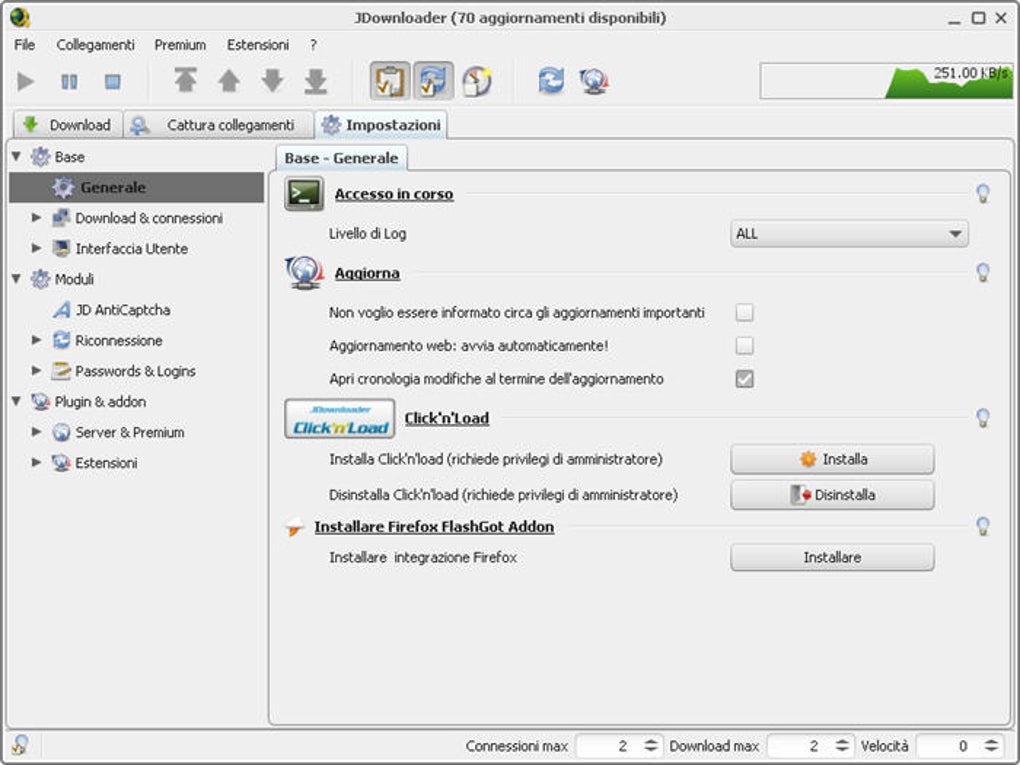Image resolution: width=1020 pixels, height=765 pixels.
Task: Click the stopwatch toolbar icon
Action: pos(477,81)
